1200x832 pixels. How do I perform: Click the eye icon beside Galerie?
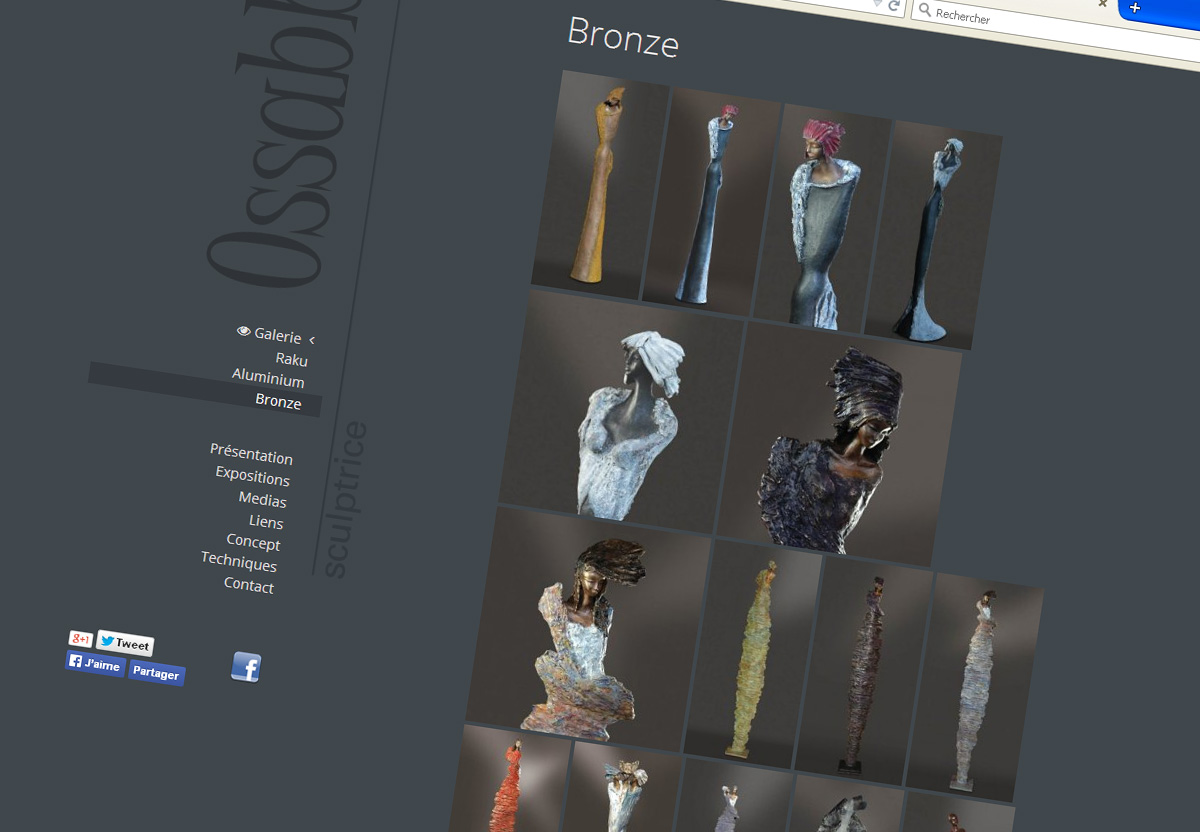point(243,332)
